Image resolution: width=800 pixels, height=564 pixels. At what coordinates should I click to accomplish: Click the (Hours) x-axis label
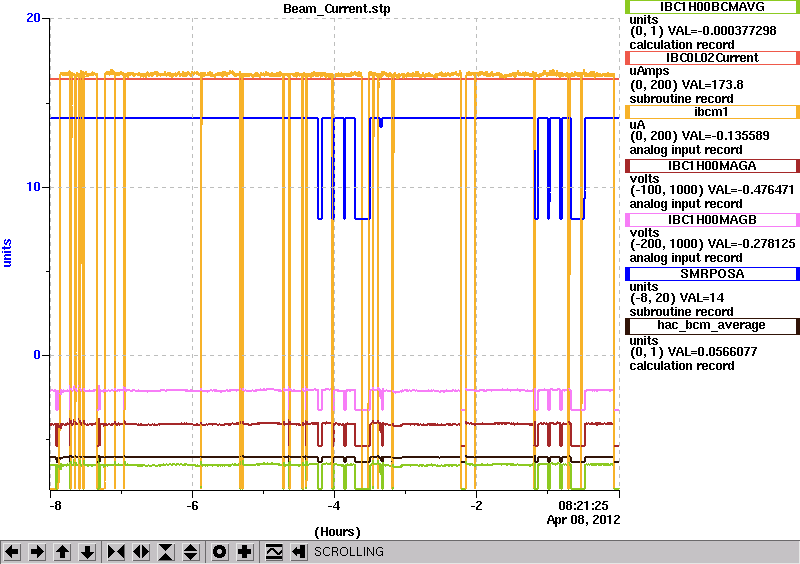pyautogui.click(x=337, y=532)
